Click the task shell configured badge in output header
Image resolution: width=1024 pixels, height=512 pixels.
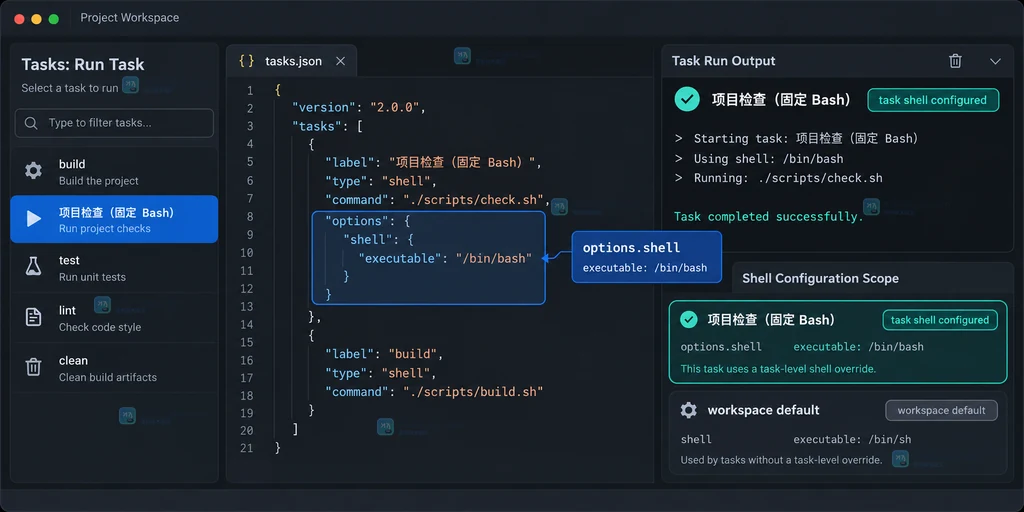[x=933, y=100]
